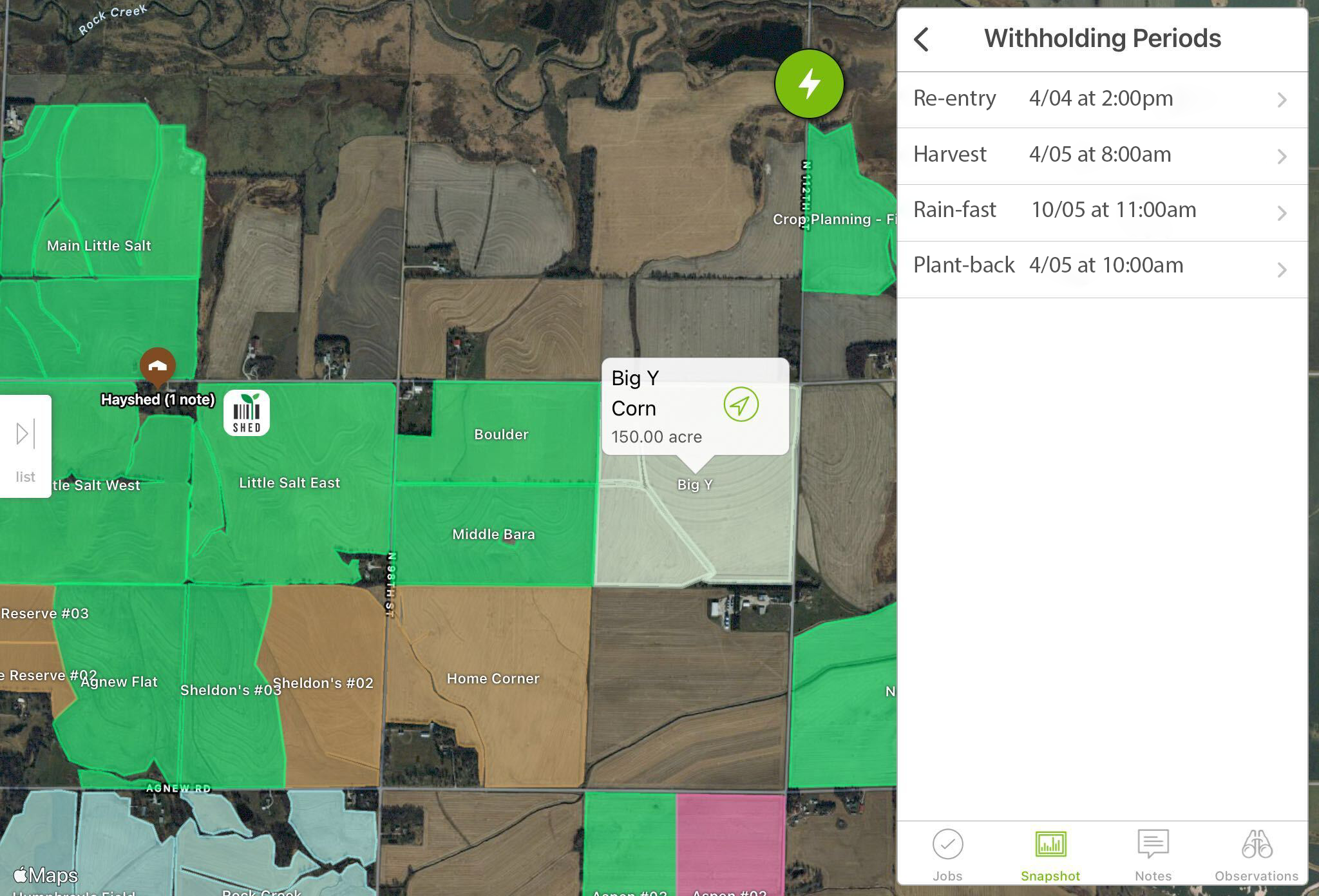1319x896 pixels.
Task: Expand the Harvest withholding period row
Action: (x=1102, y=156)
